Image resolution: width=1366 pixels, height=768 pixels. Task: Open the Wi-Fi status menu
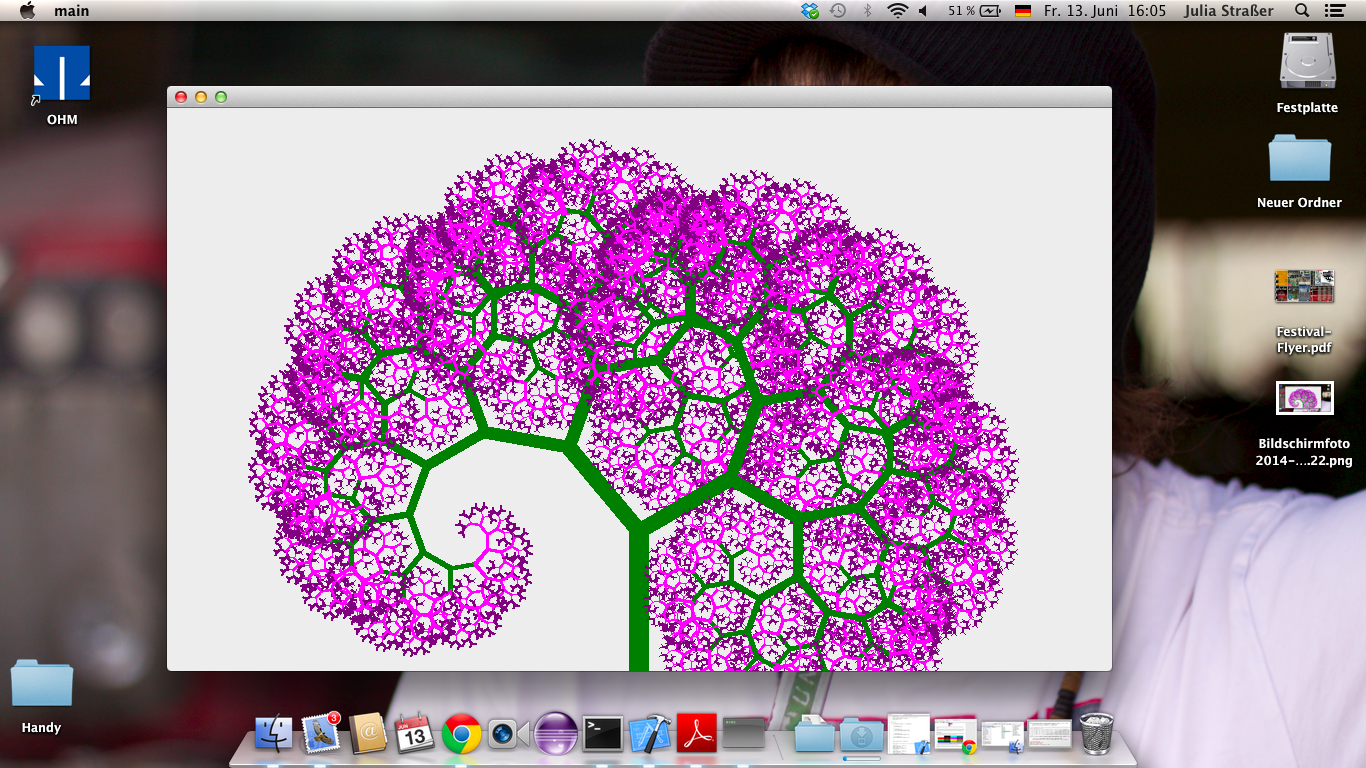coord(897,11)
